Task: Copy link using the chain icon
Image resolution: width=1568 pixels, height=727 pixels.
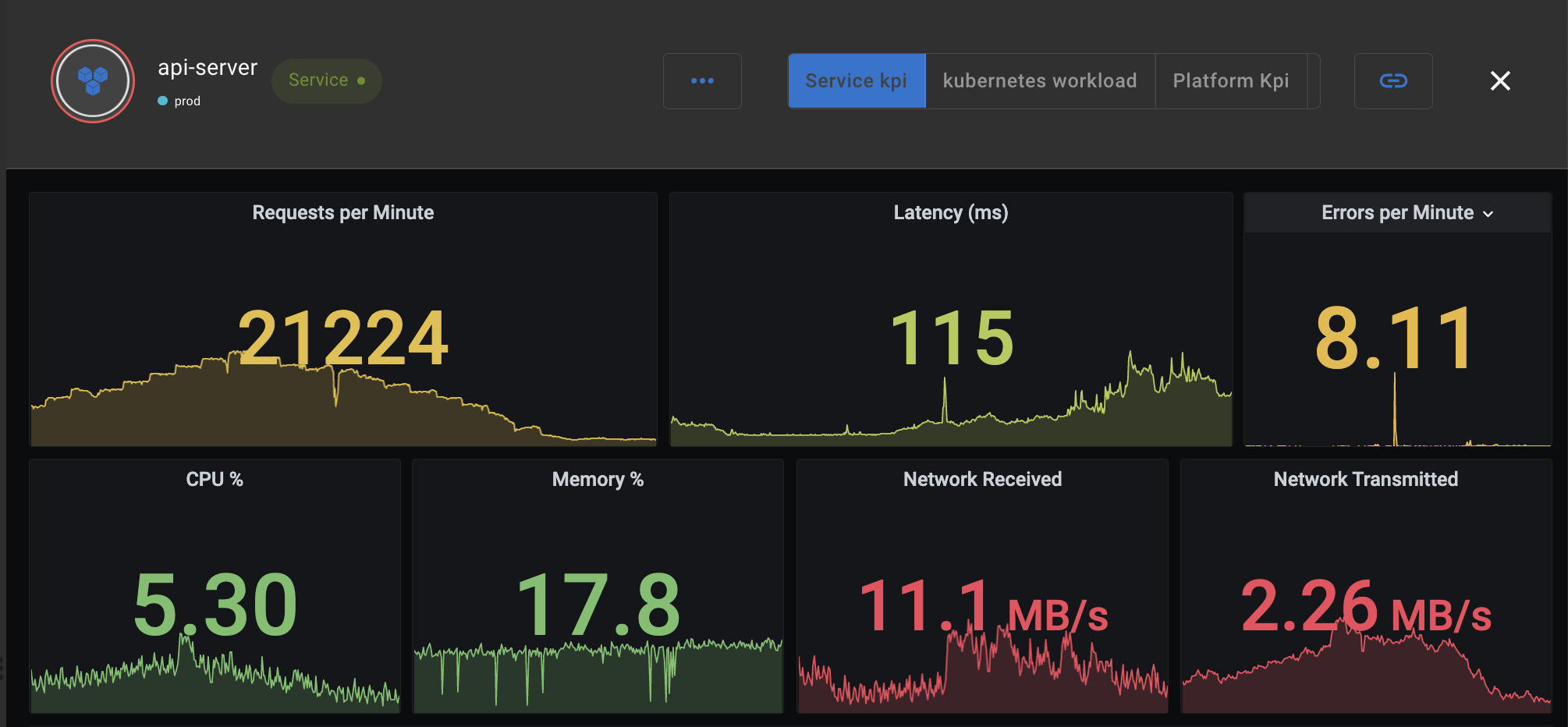Action: point(1393,81)
